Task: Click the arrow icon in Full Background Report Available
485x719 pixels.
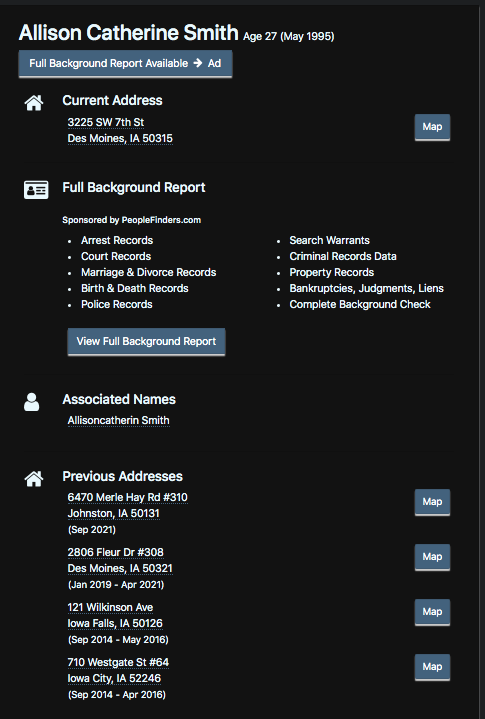Action: 198,63
